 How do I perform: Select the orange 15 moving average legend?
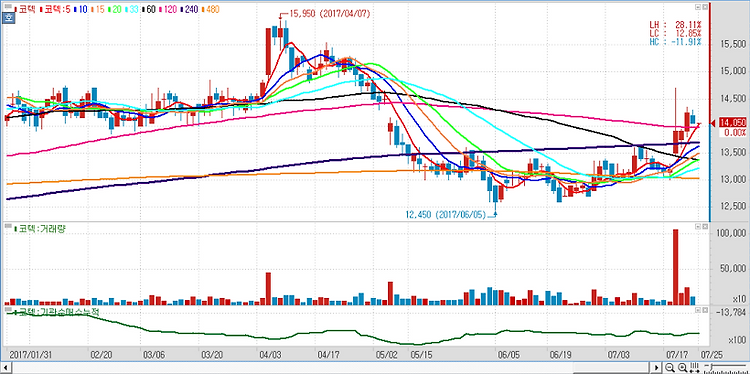click(x=98, y=9)
